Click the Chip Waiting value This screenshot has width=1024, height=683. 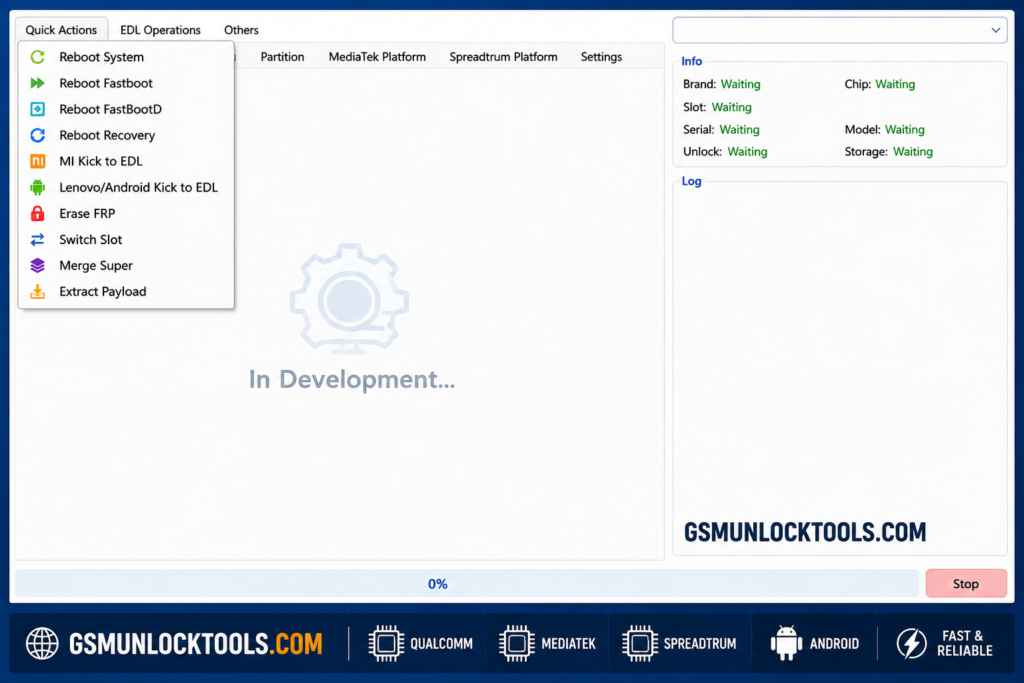pyautogui.click(x=895, y=84)
